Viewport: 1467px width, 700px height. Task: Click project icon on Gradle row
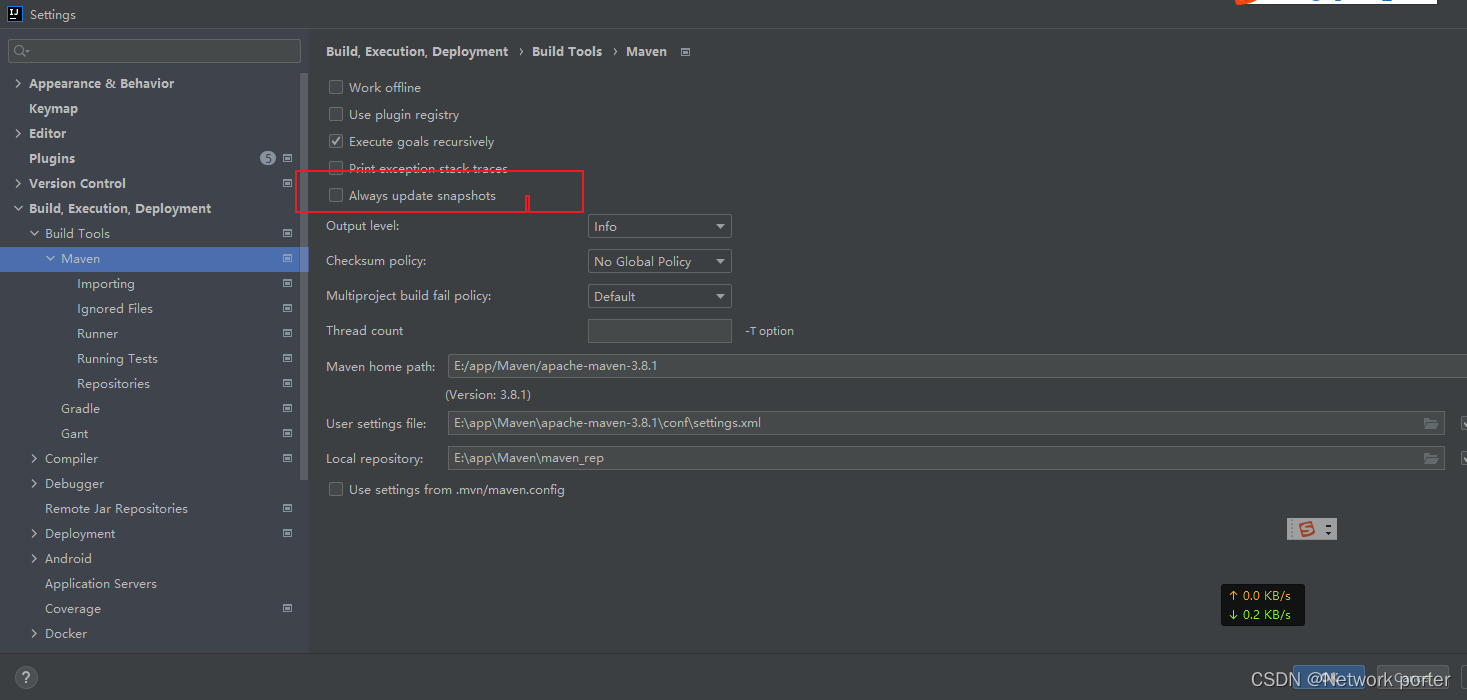coord(288,408)
